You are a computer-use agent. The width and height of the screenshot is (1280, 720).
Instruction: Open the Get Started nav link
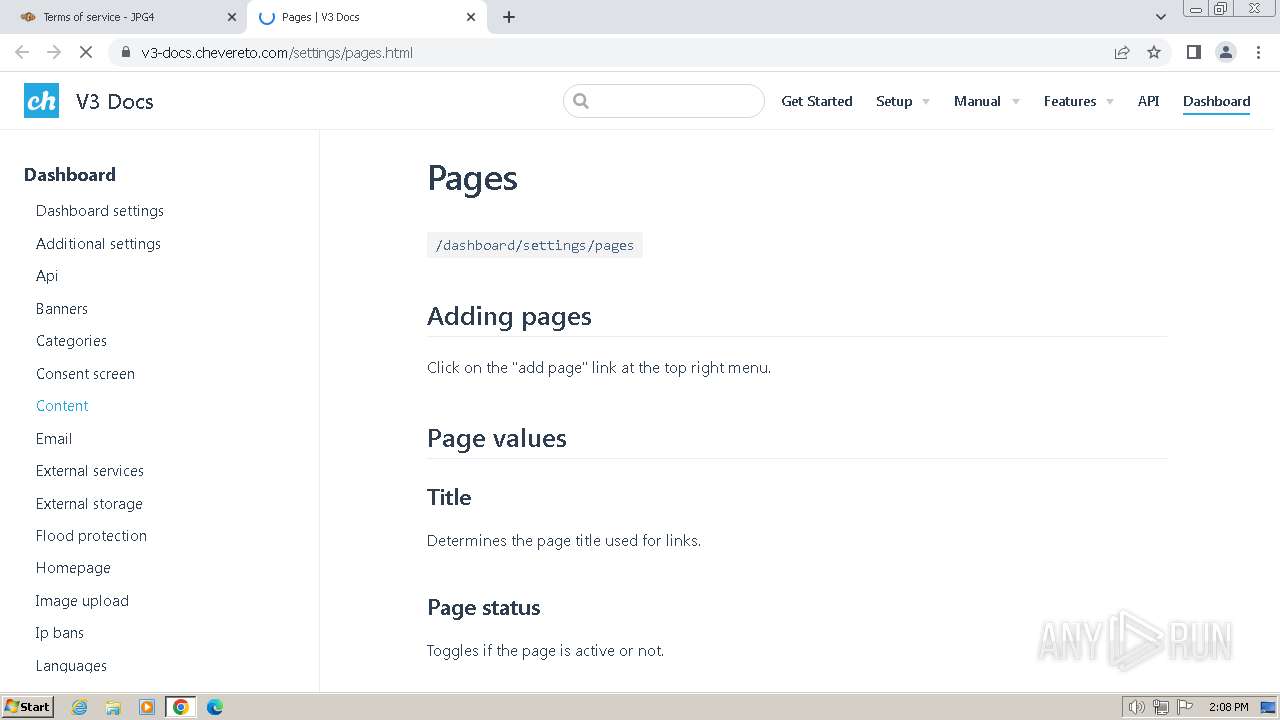pyautogui.click(x=817, y=101)
